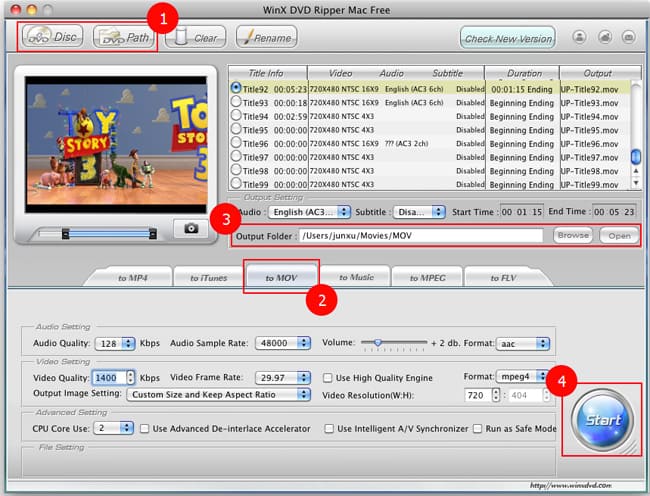650x496 pixels.
Task: Click the Start Time field
Action: 521,212
